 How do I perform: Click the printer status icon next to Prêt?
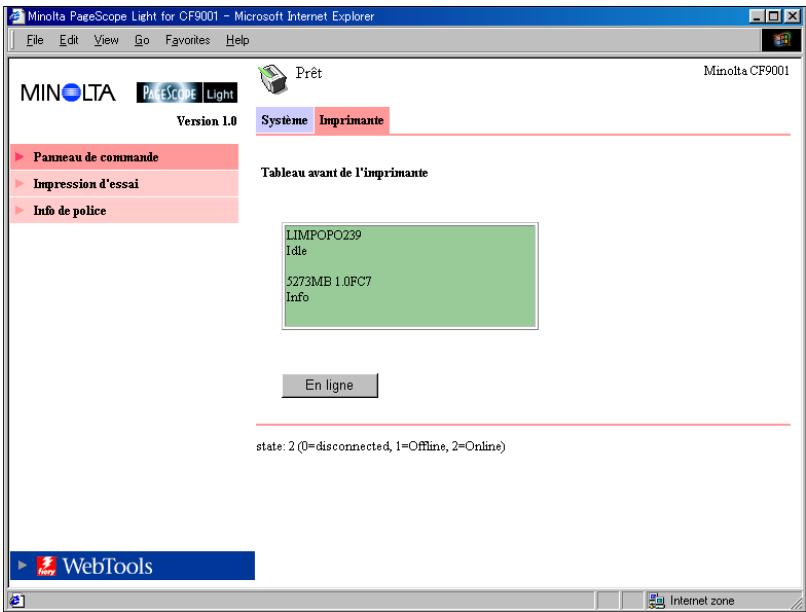273,79
